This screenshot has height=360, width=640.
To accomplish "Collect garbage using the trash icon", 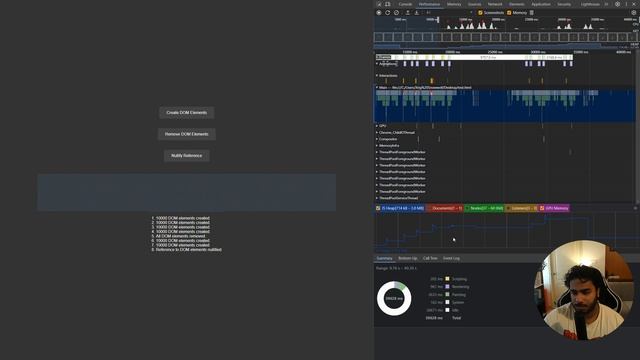I will click(531, 13).
